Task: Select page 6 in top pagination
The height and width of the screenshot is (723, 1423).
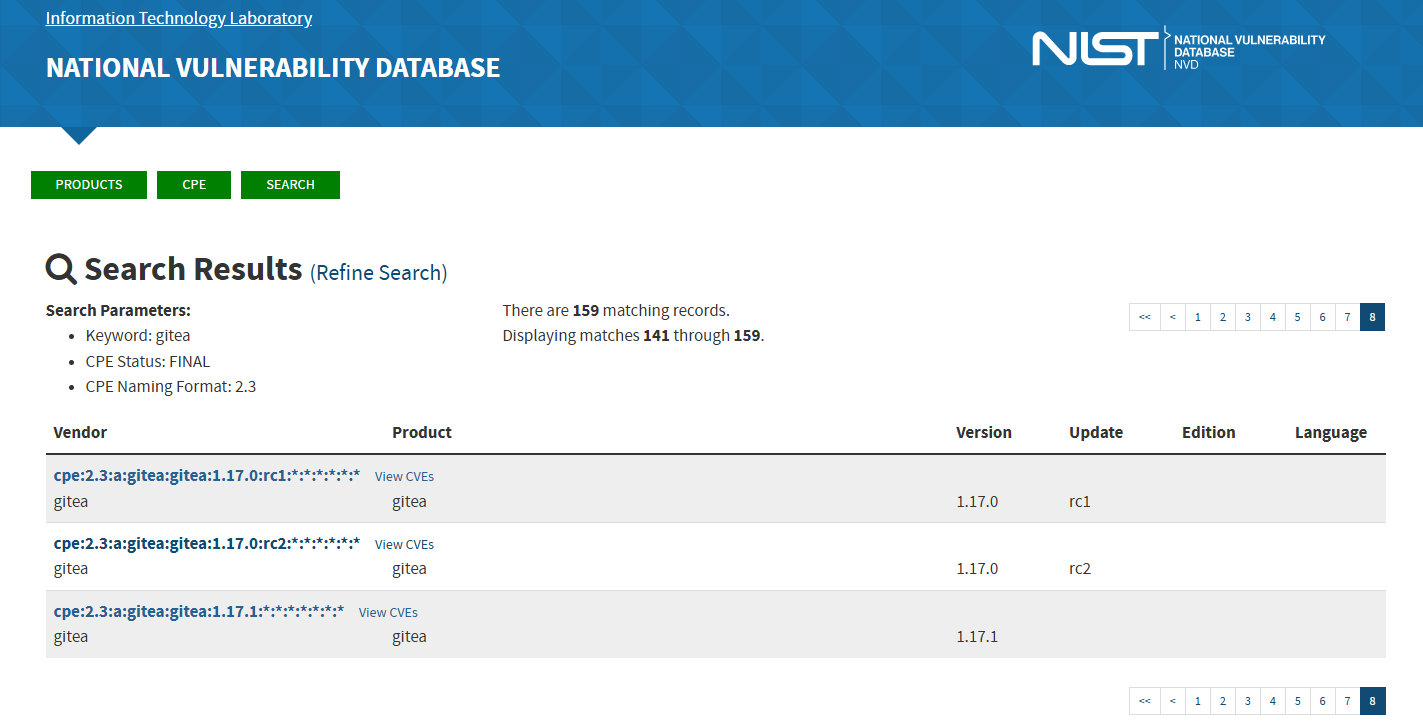Action: pos(1323,317)
